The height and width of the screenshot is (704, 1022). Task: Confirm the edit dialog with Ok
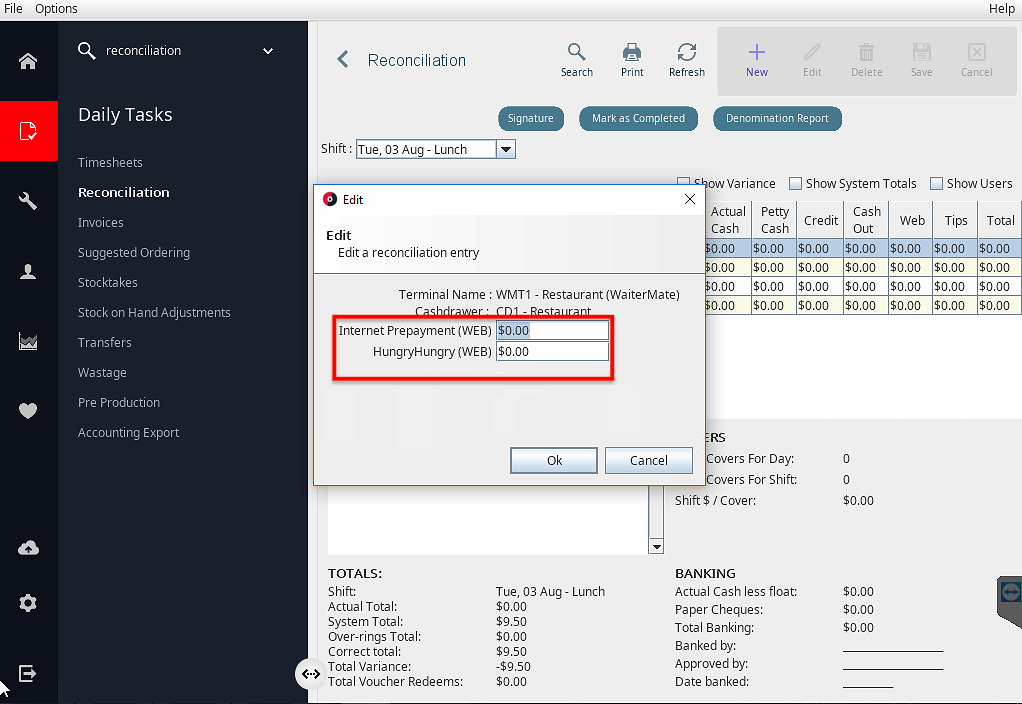pos(554,460)
